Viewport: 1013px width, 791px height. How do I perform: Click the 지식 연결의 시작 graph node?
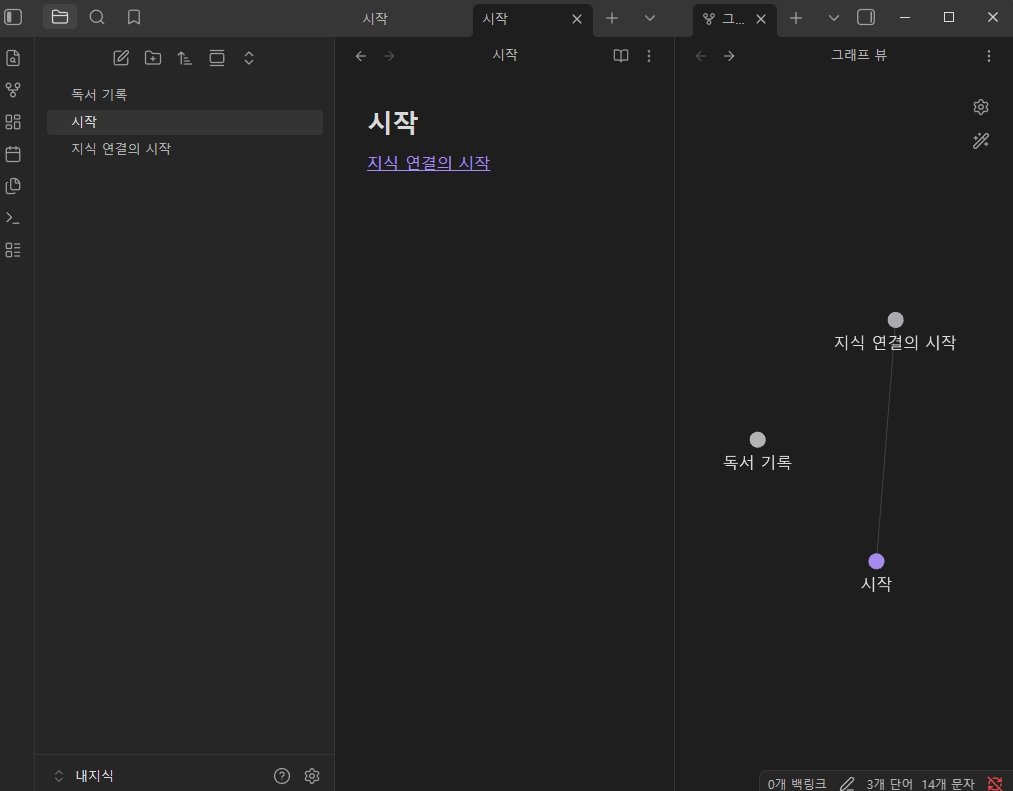click(895, 320)
